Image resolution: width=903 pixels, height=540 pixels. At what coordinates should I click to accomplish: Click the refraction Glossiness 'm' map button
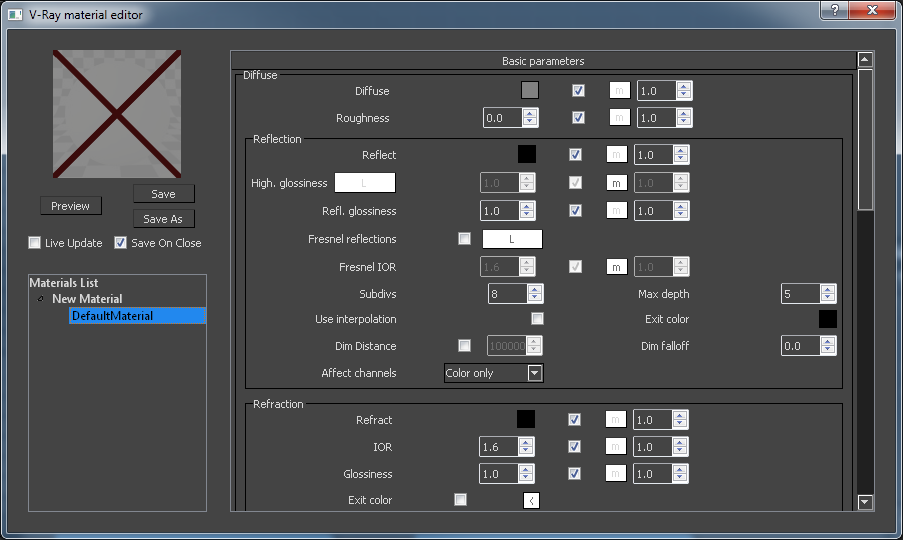[x=616, y=473]
